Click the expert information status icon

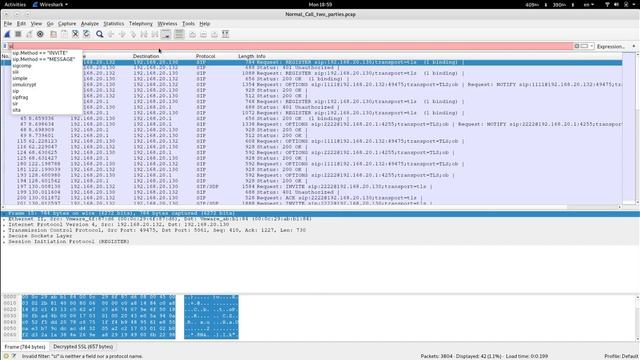[6, 356]
